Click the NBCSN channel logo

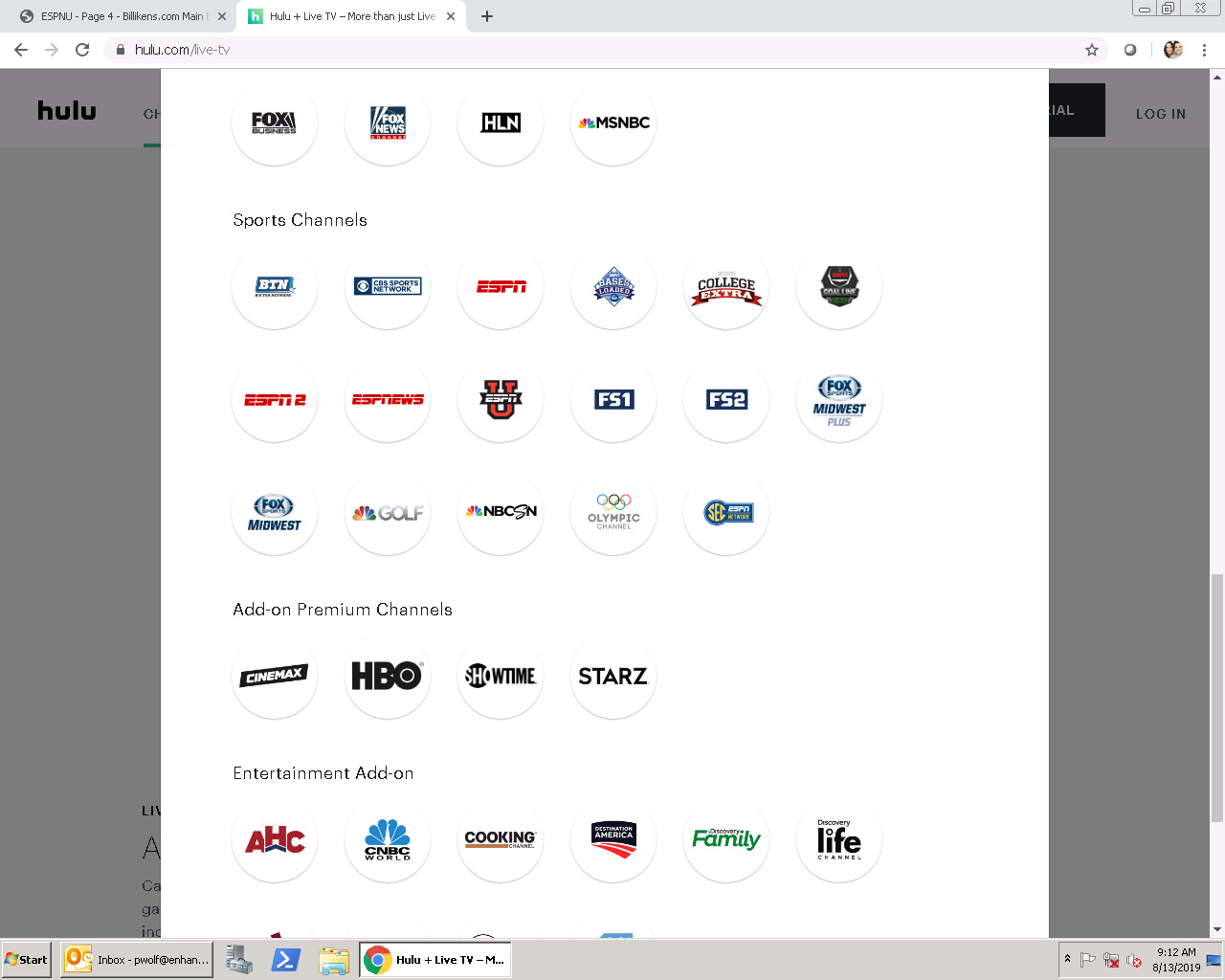[501, 512]
